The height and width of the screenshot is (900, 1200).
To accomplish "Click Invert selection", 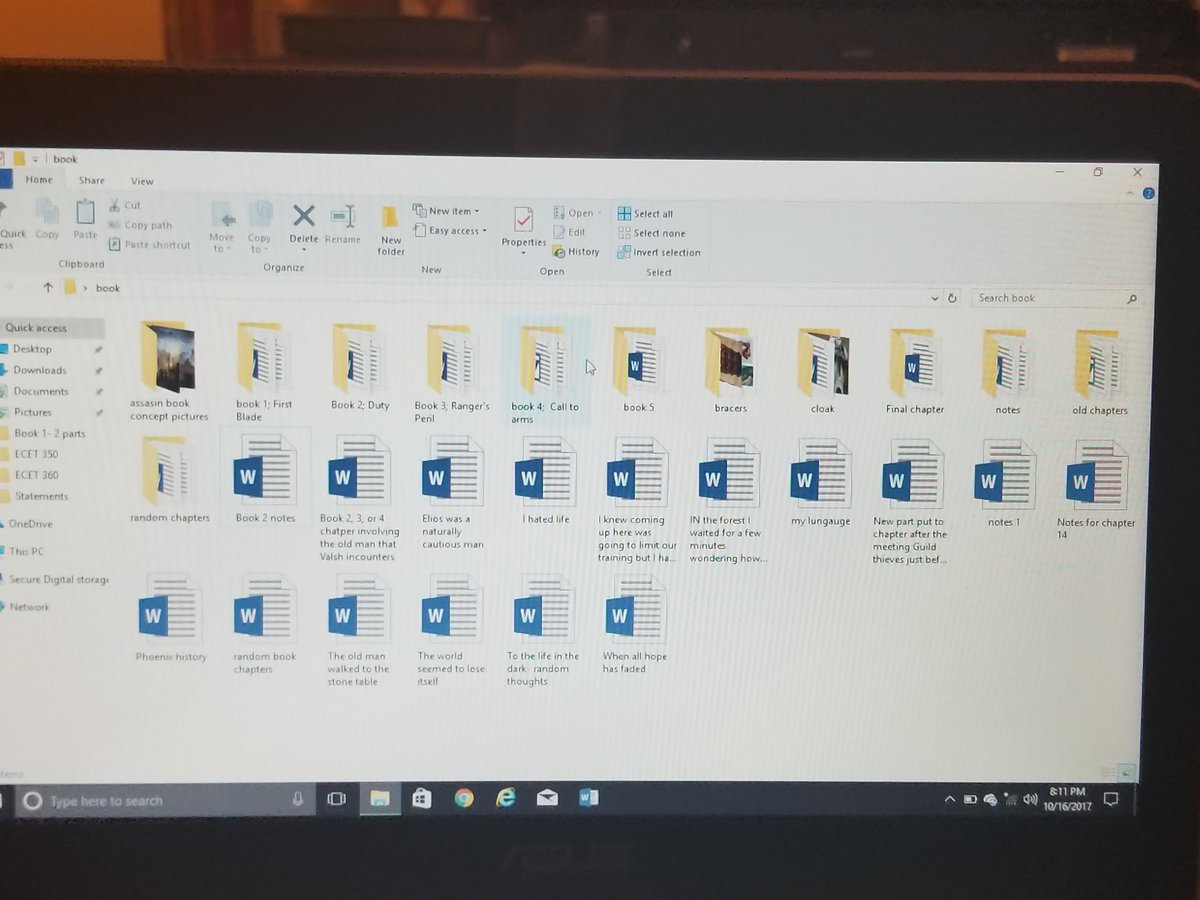I will pos(659,253).
